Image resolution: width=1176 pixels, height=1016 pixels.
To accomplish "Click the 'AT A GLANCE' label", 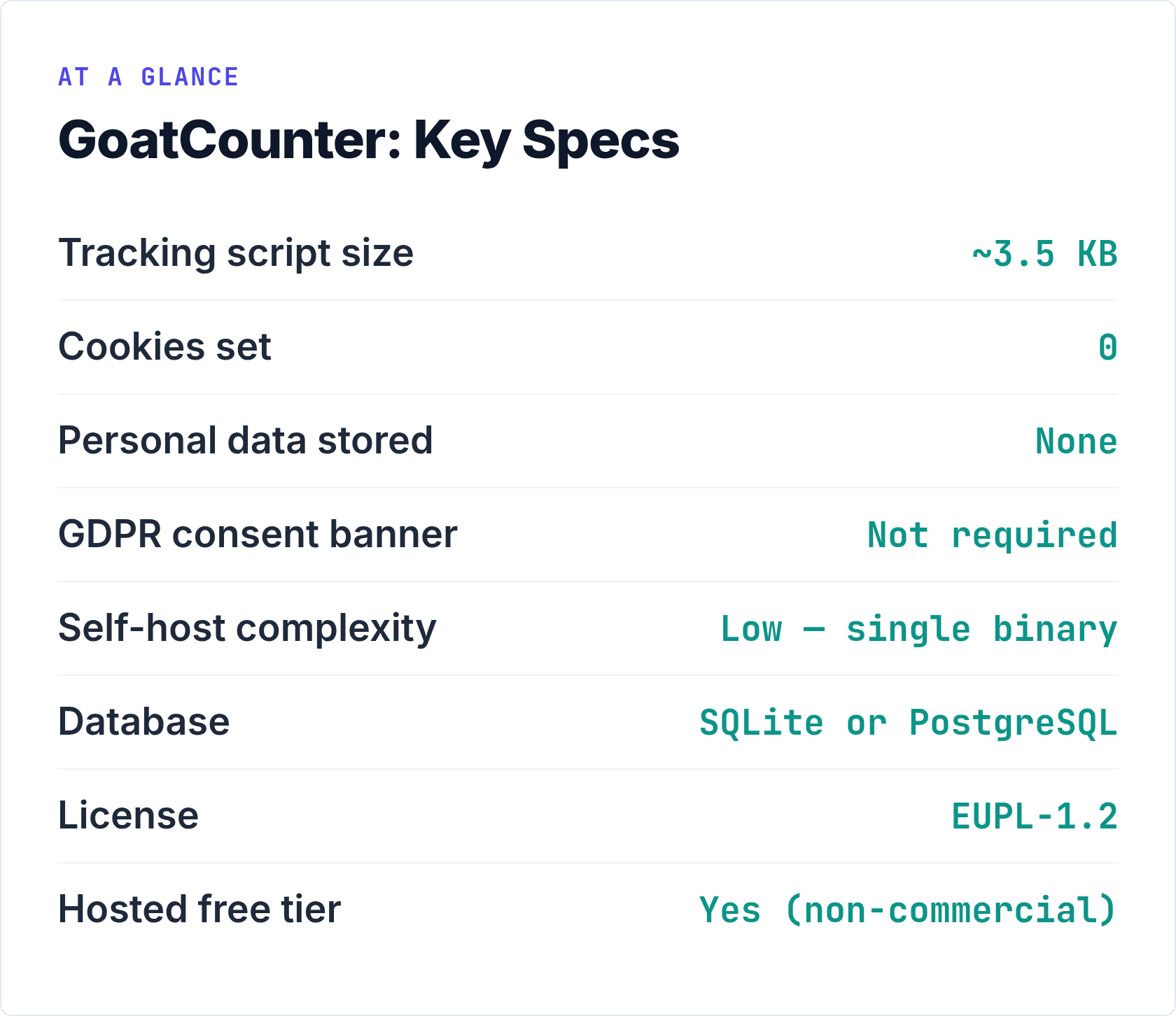I will [x=148, y=77].
